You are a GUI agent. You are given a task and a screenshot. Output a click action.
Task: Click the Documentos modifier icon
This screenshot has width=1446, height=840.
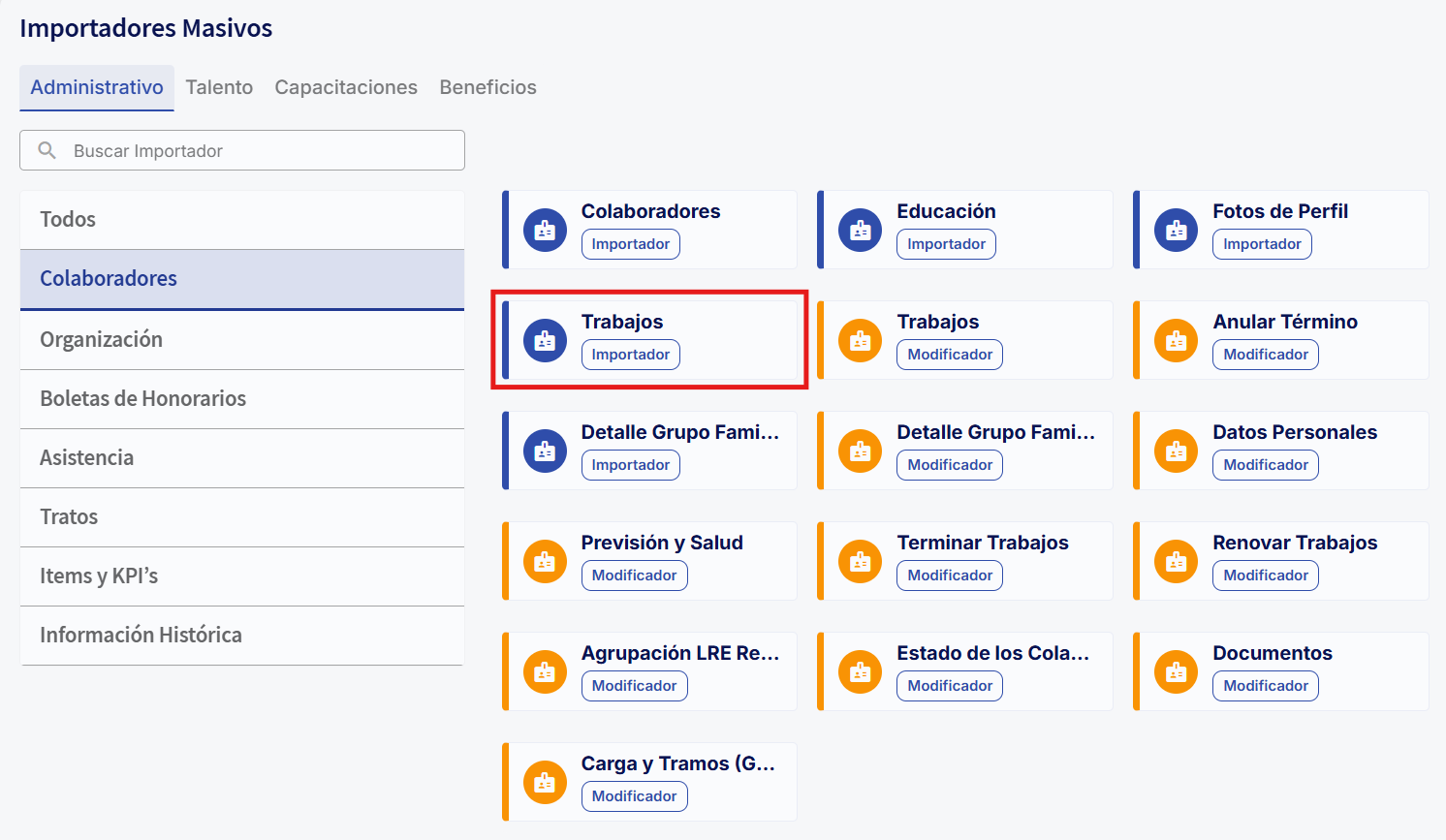pos(1176,671)
